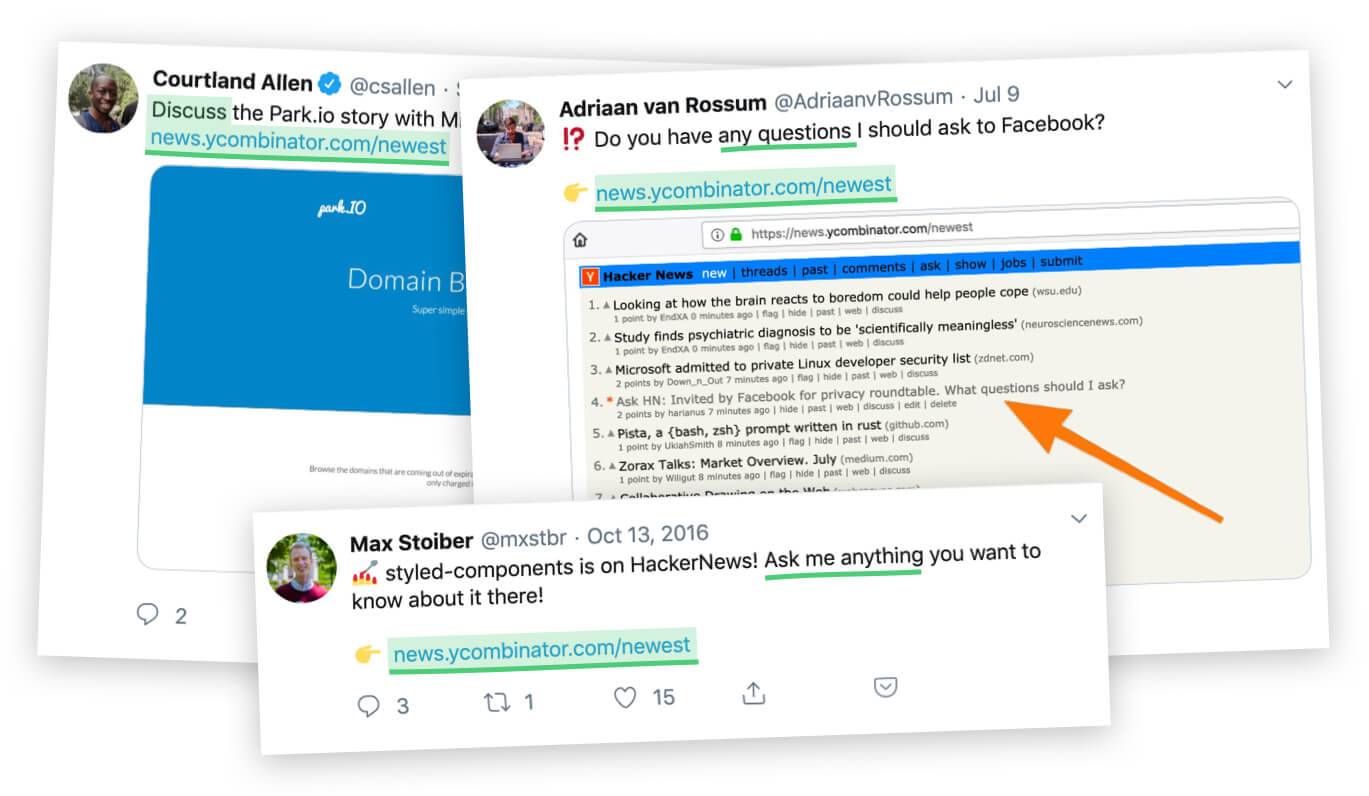Click reply icon on Courtland Allen's tweet
The width and height of the screenshot is (1369, 796).
coord(148,613)
